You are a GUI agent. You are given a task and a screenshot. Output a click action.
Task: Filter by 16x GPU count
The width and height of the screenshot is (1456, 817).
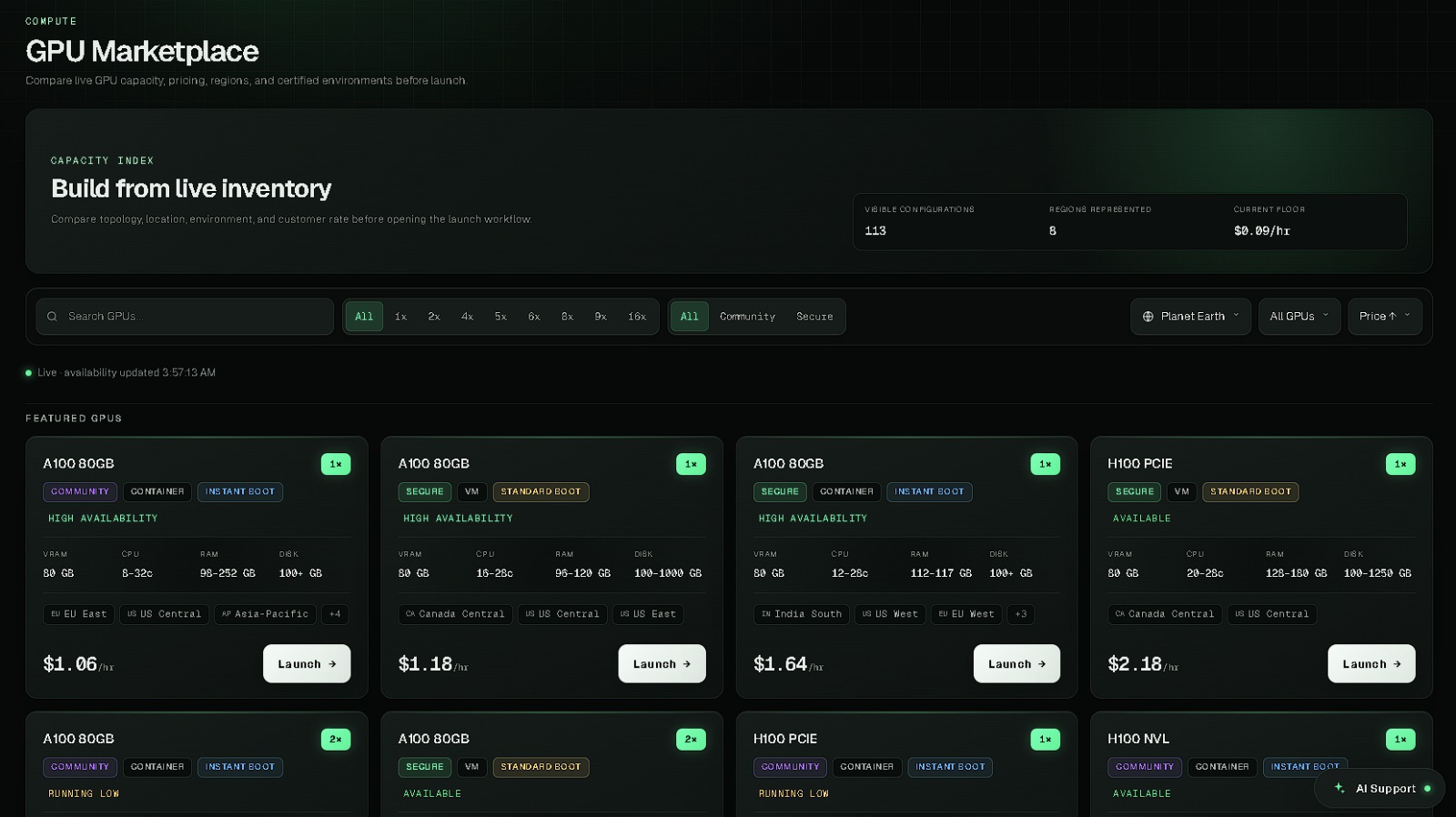pos(637,317)
